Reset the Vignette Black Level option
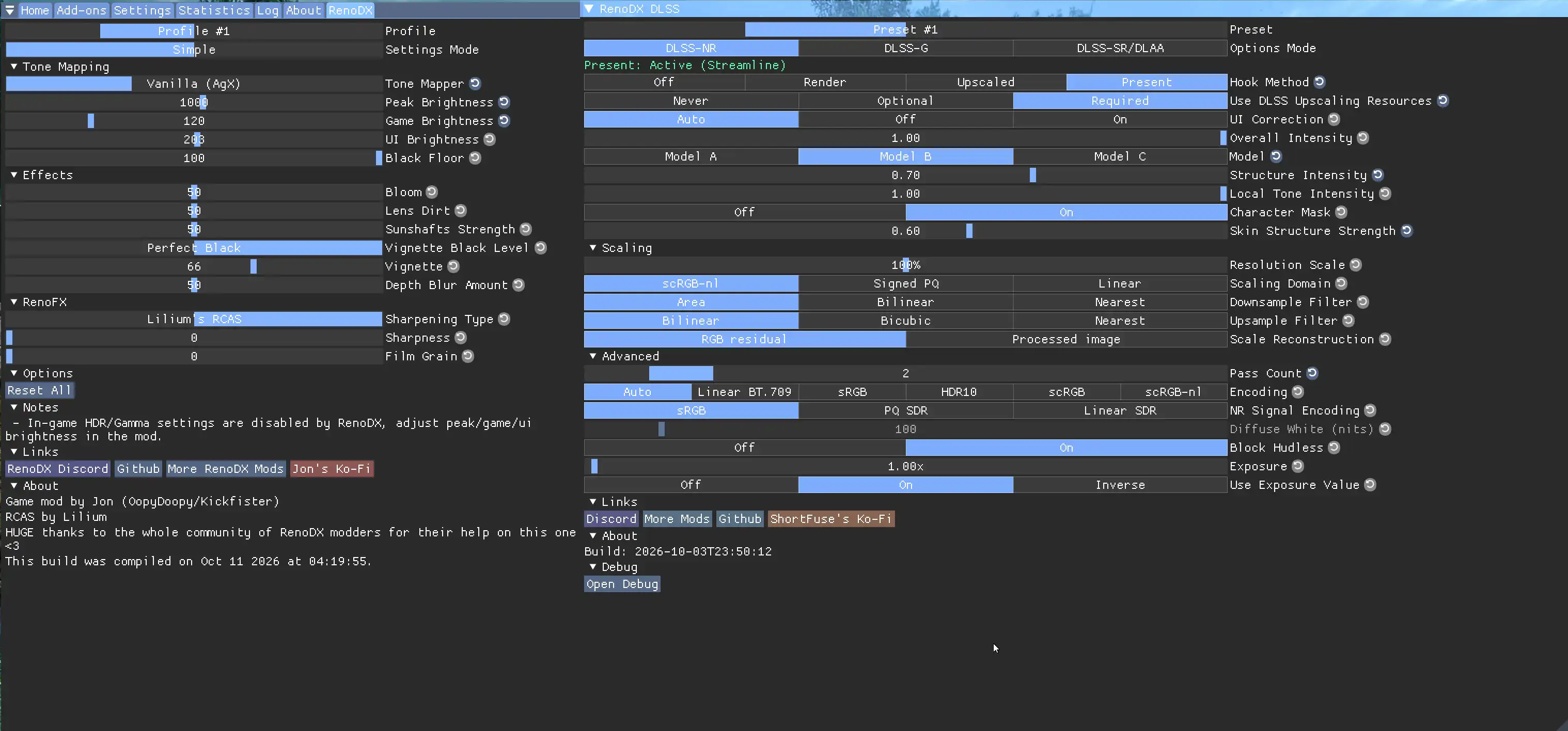 (x=541, y=247)
